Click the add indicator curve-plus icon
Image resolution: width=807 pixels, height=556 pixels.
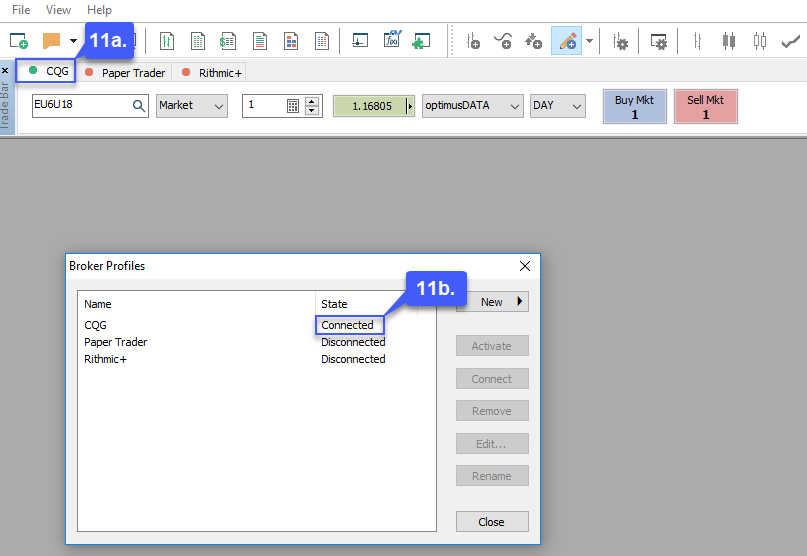click(x=503, y=41)
